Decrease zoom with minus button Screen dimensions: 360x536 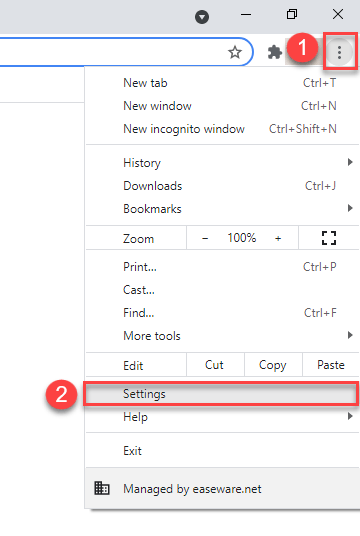pyautogui.click(x=205, y=238)
